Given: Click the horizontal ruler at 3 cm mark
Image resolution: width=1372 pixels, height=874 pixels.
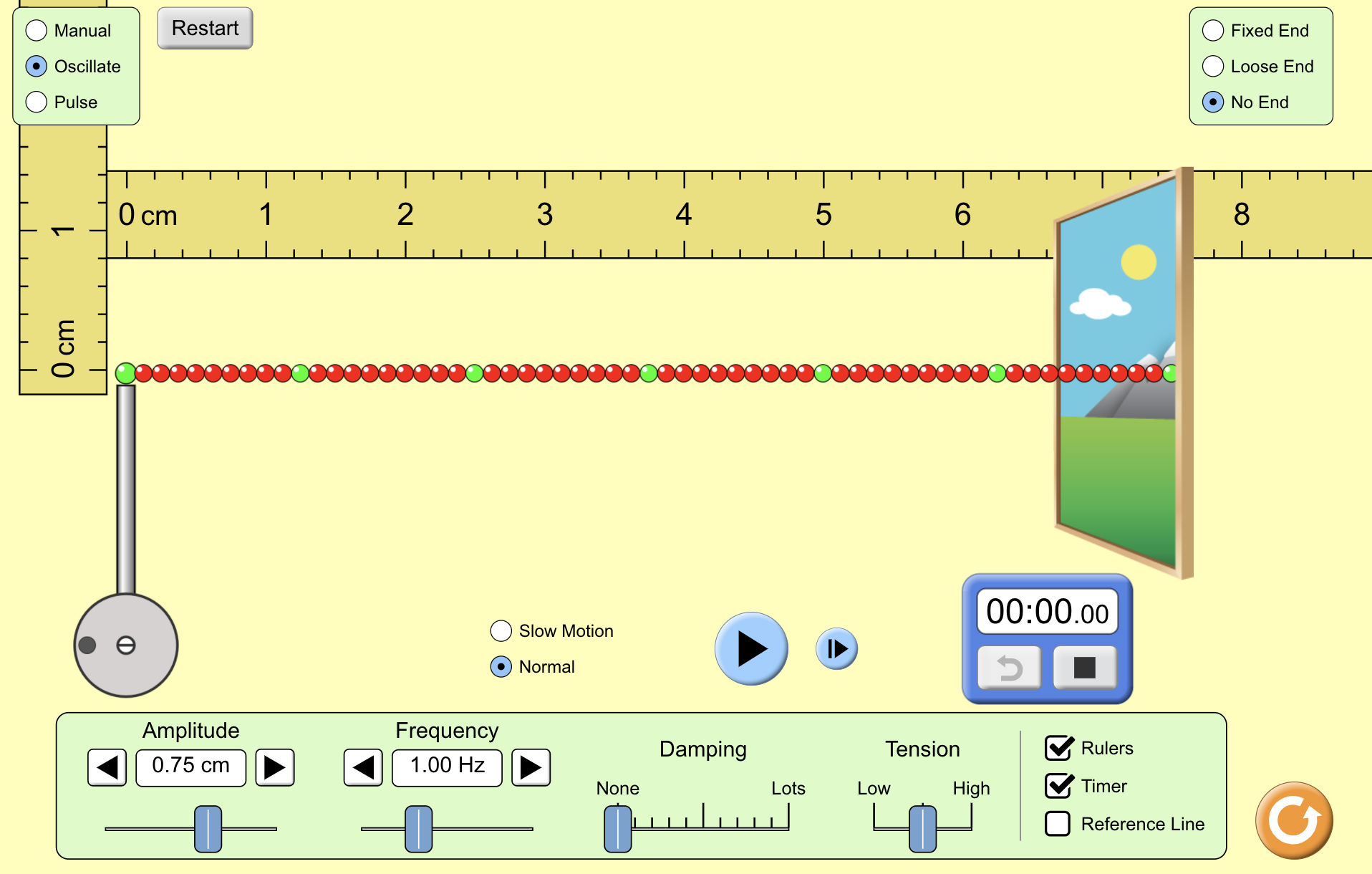Looking at the screenshot, I should pos(545,215).
